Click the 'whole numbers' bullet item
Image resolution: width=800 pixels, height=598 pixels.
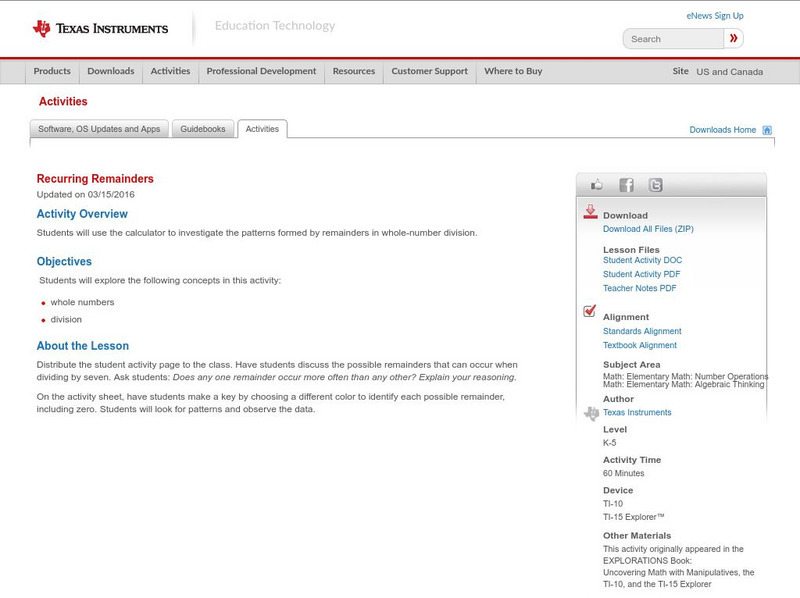point(82,303)
